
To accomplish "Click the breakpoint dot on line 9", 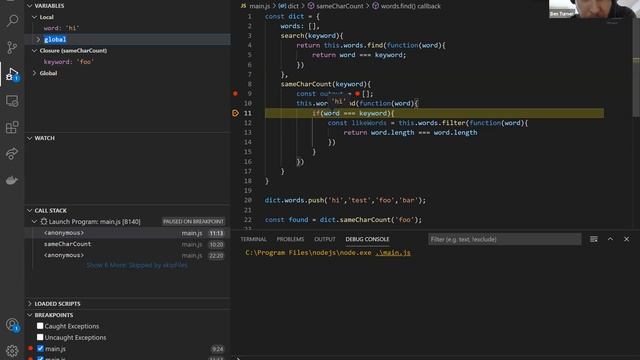I will click(235, 93).
